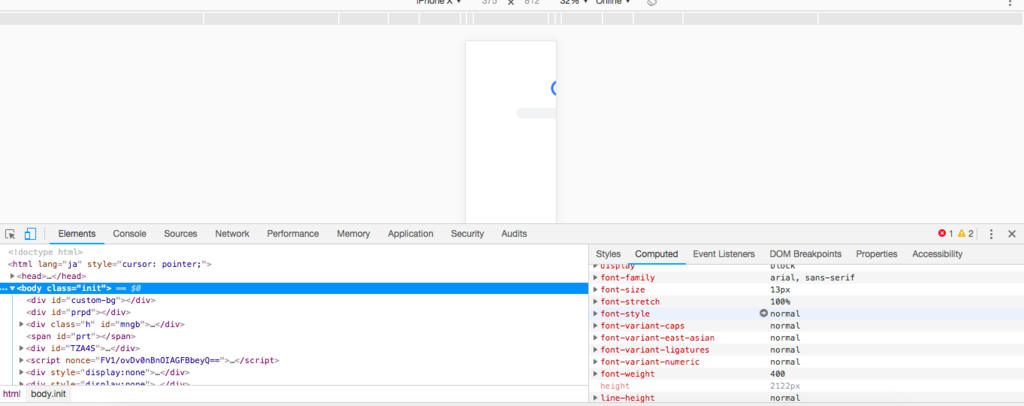Expand the font-variant-caps computed property
1024x406 pixels.
595,326
